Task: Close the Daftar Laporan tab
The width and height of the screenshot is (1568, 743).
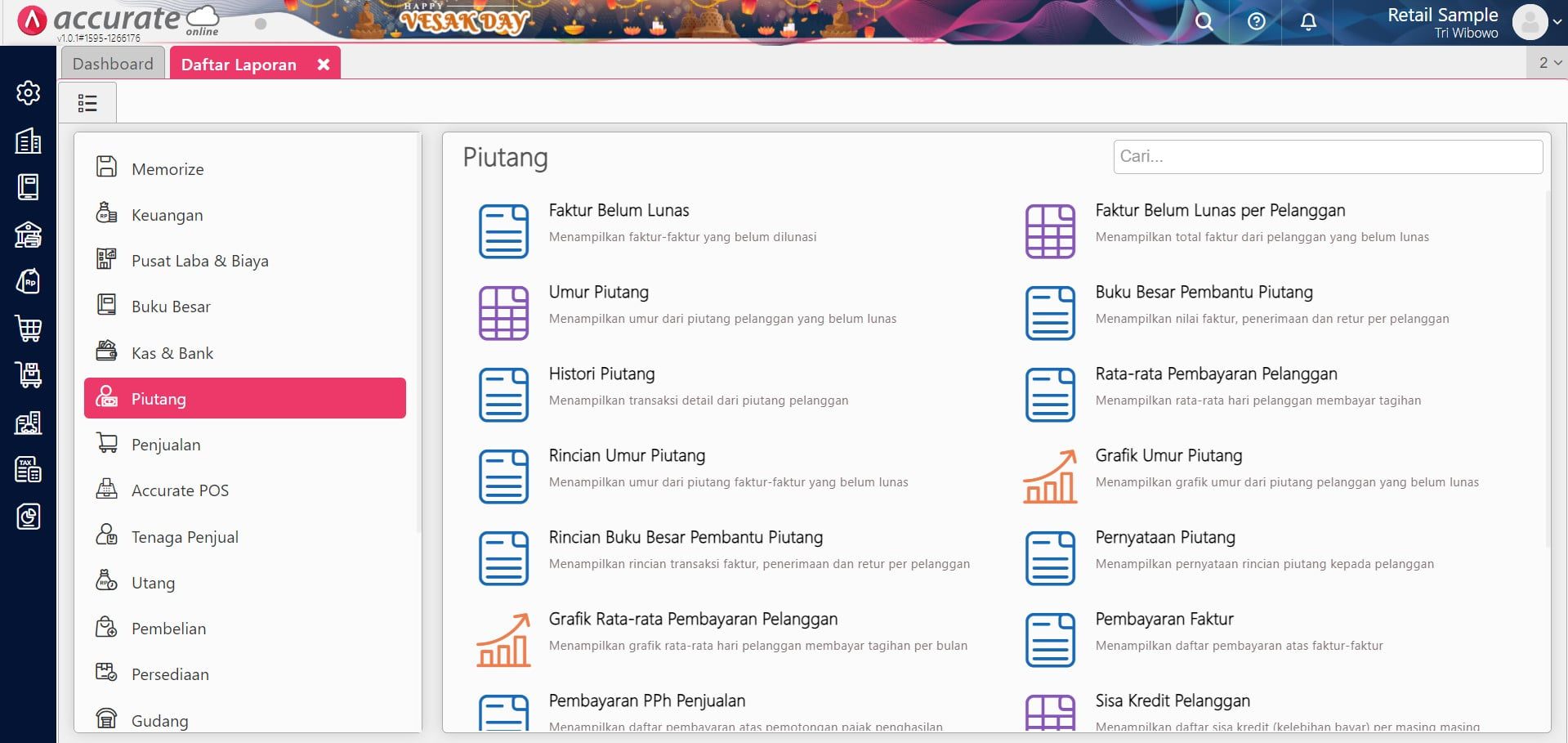Action: [324, 65]
